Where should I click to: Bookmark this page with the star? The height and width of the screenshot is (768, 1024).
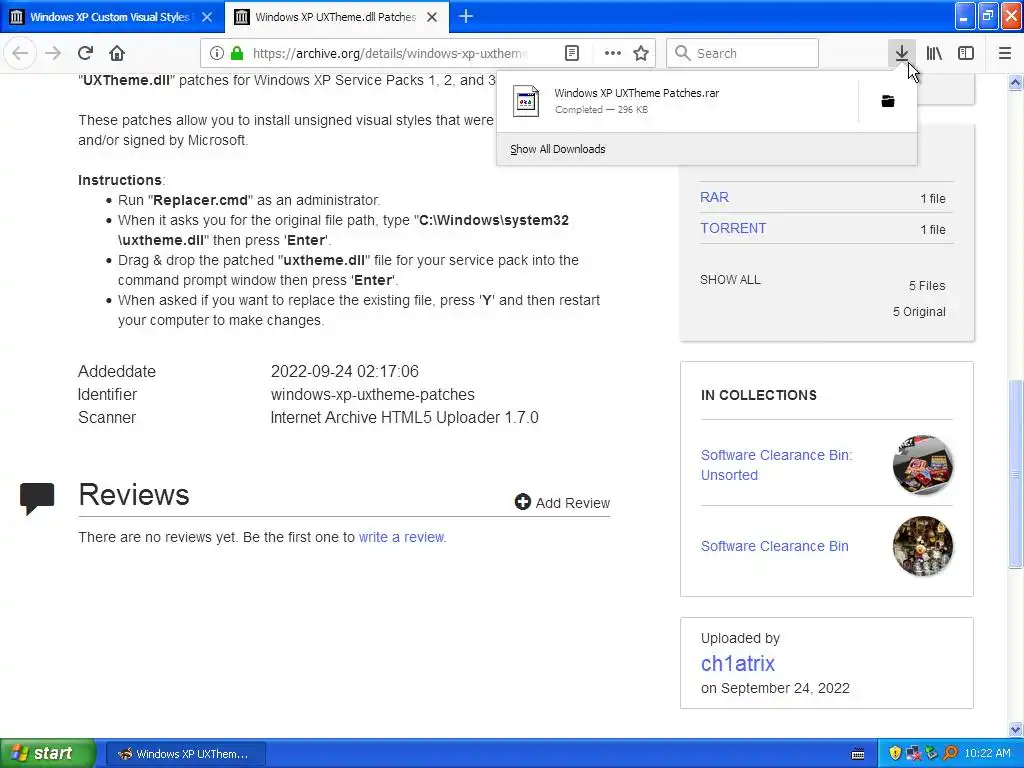(641, 53)
